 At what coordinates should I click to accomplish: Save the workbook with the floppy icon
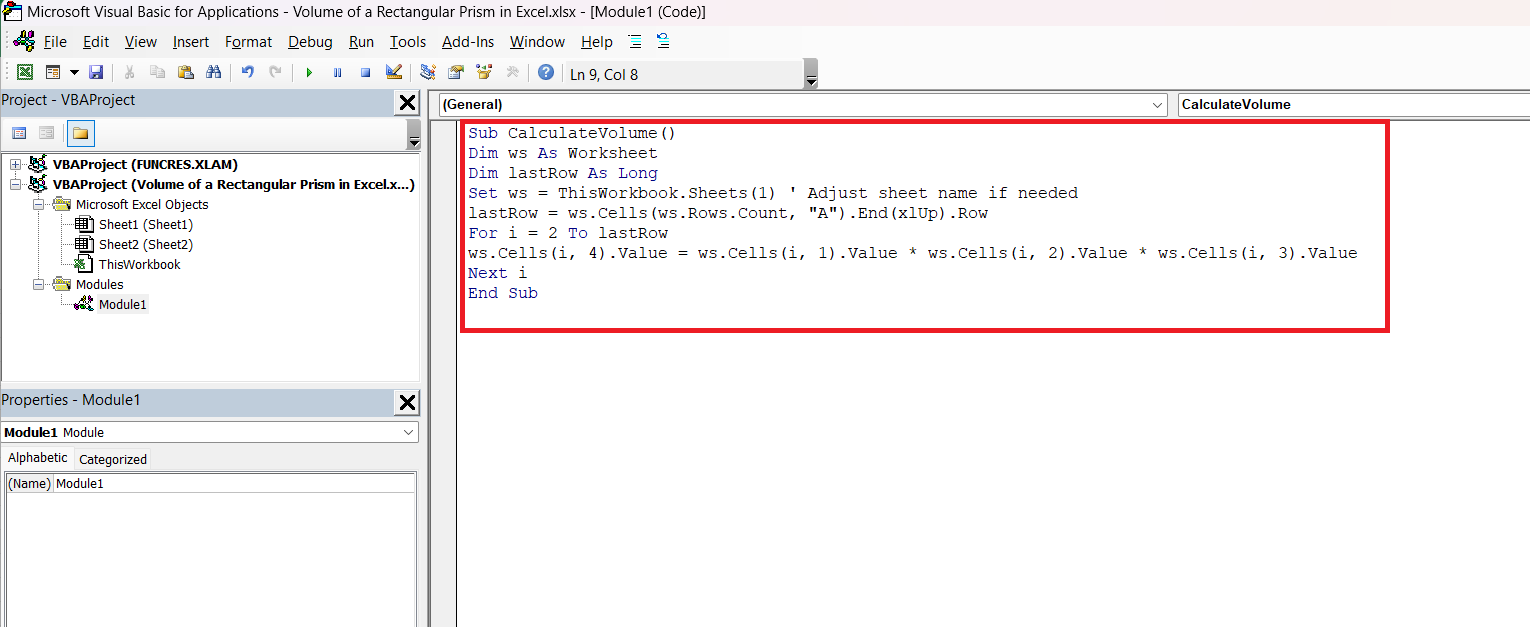tap(96, 73)
